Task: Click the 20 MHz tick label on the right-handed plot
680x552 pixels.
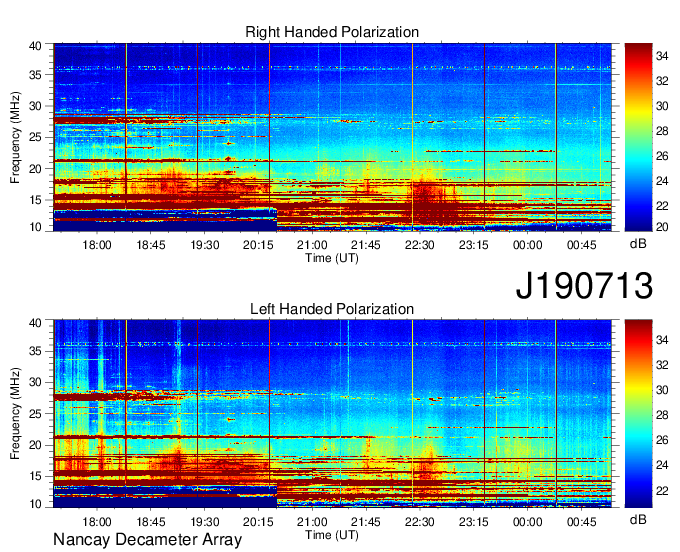Action: click(x=35, y=169)
